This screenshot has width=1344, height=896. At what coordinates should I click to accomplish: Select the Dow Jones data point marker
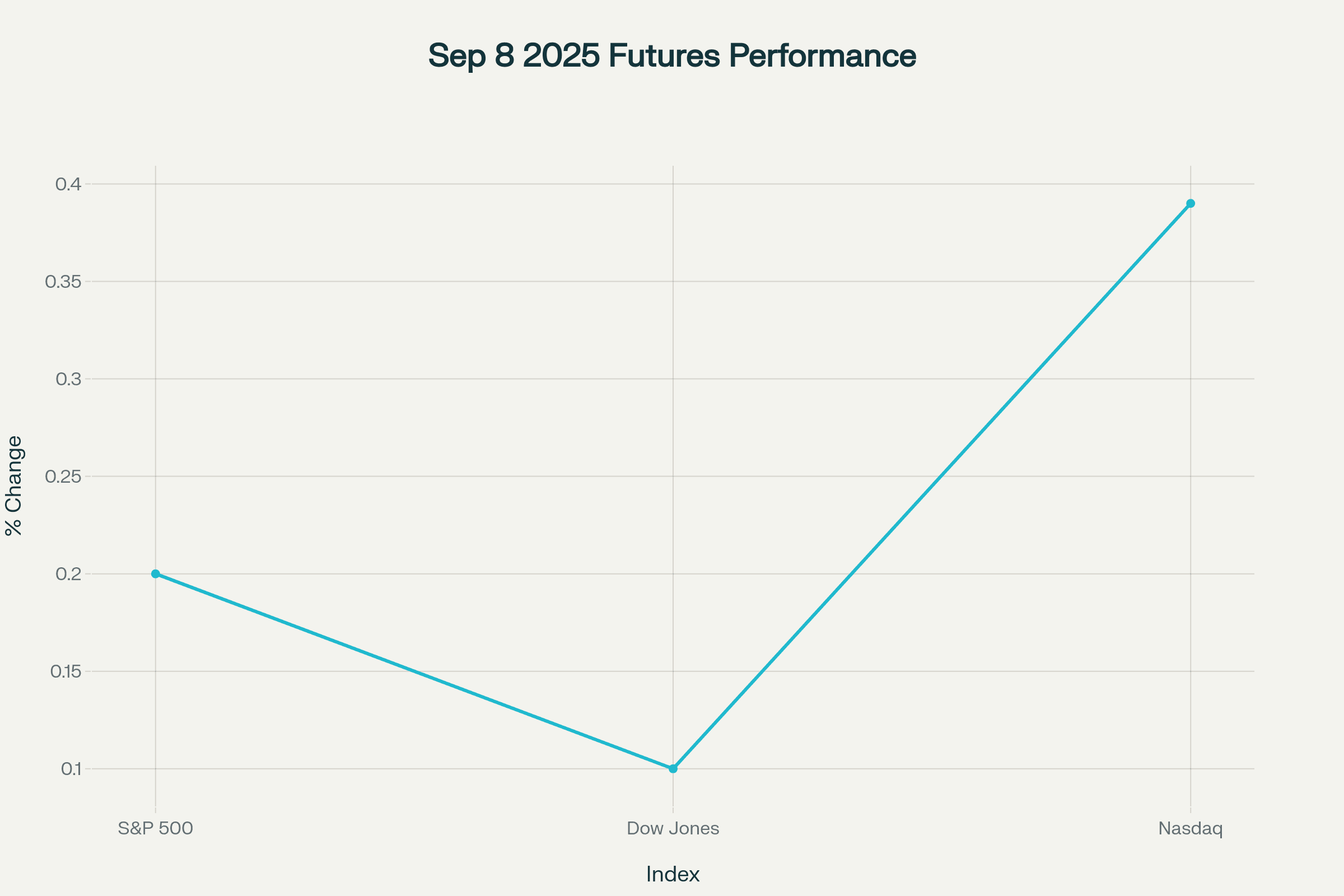pyautogui.click(x=673, y=768)
